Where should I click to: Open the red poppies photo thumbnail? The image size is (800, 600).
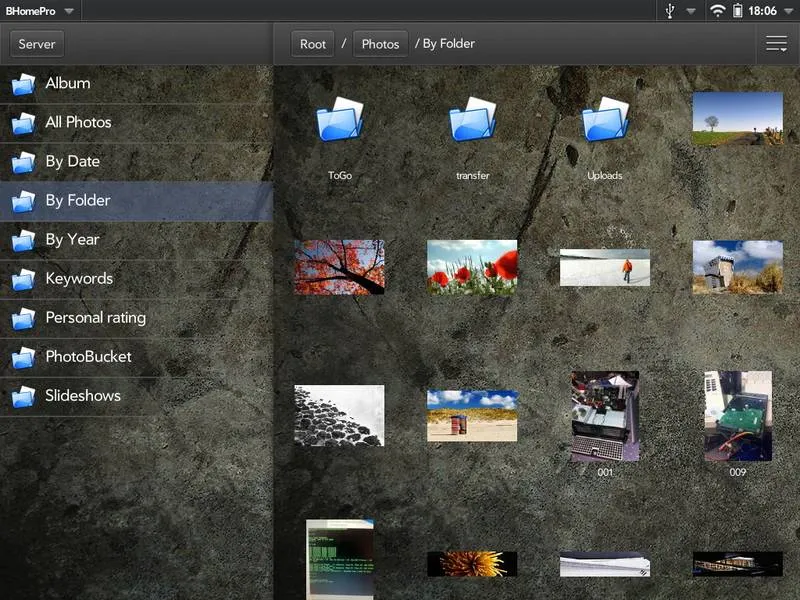pyautogui.click(x=472, y=267)
